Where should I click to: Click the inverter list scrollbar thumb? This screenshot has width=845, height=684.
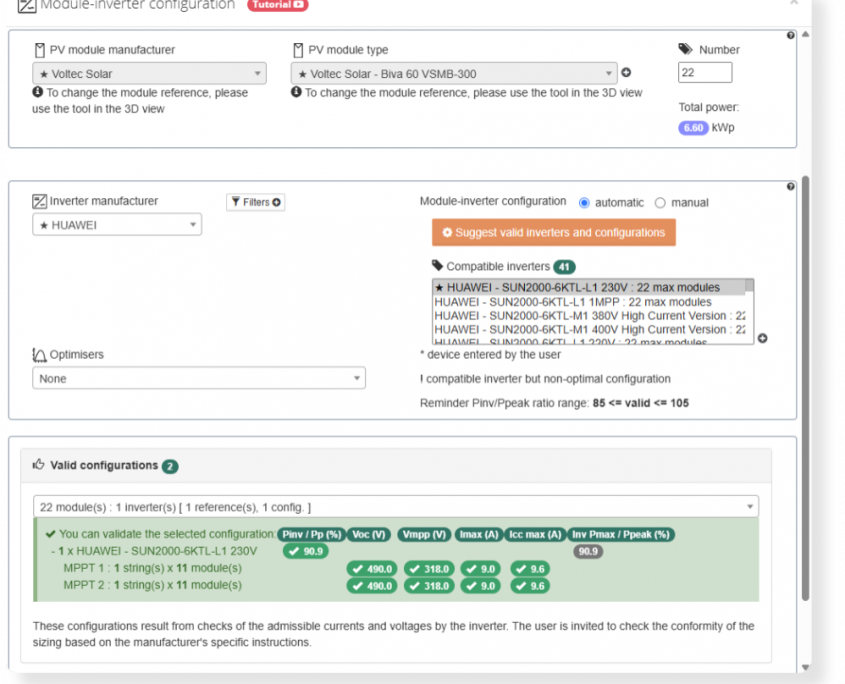click(749, 286)
